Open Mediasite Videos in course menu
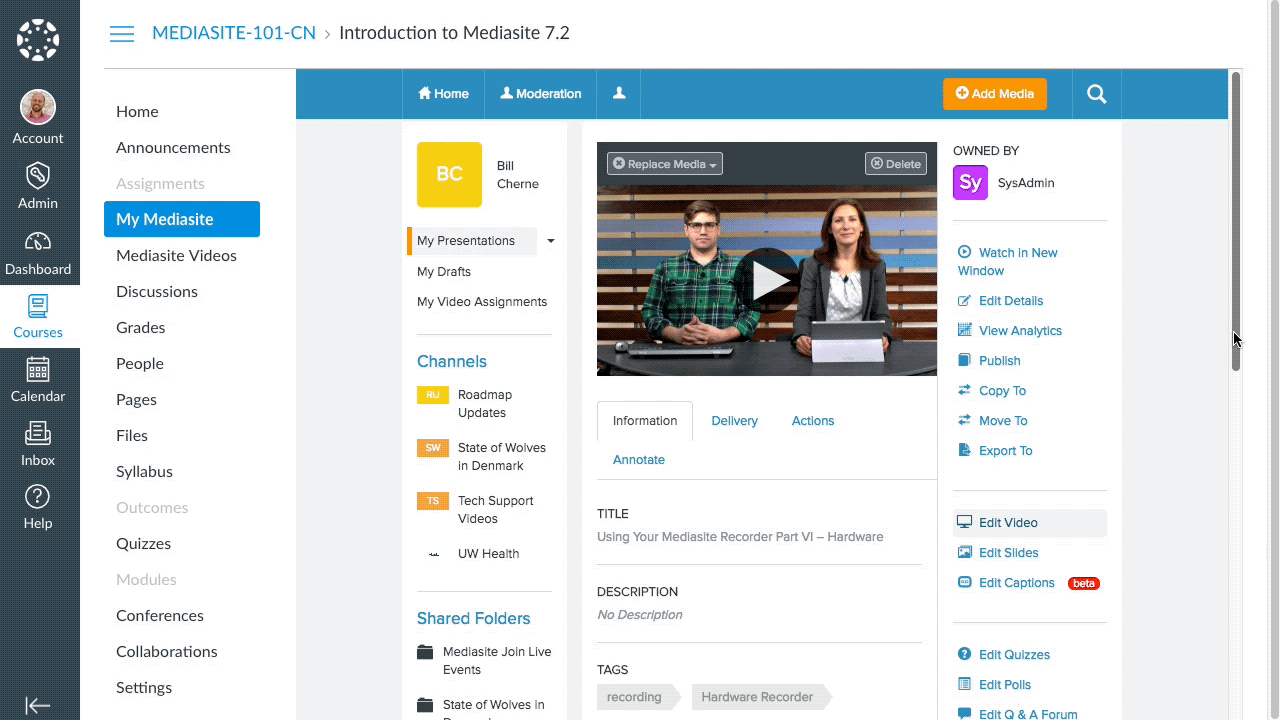 pos(176,255)
